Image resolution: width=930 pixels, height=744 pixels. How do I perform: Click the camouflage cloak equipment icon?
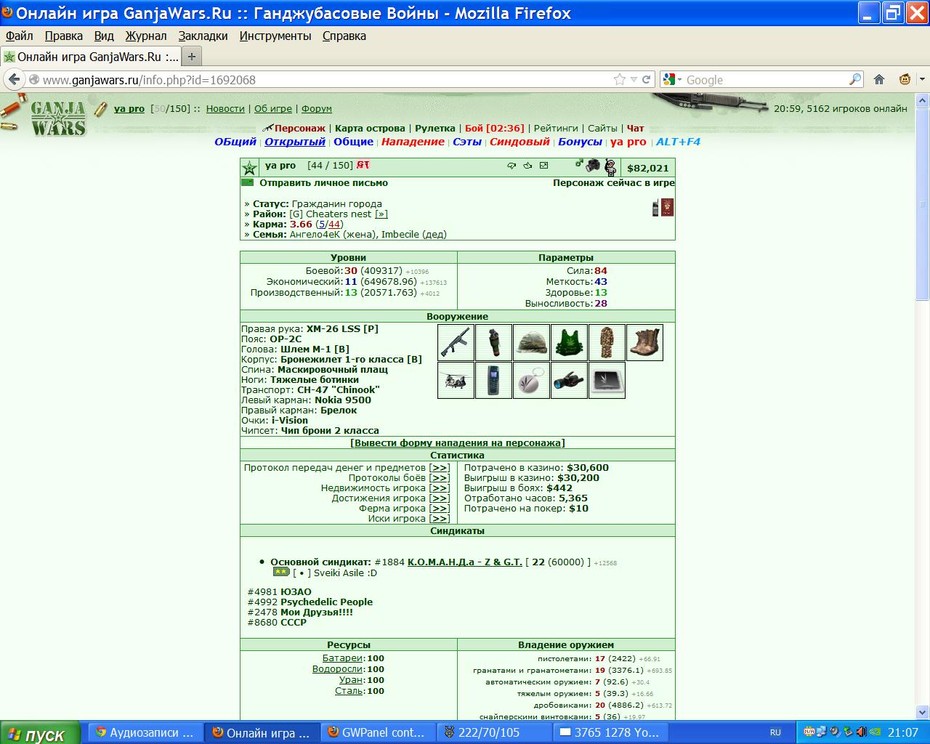pos(607,342)
